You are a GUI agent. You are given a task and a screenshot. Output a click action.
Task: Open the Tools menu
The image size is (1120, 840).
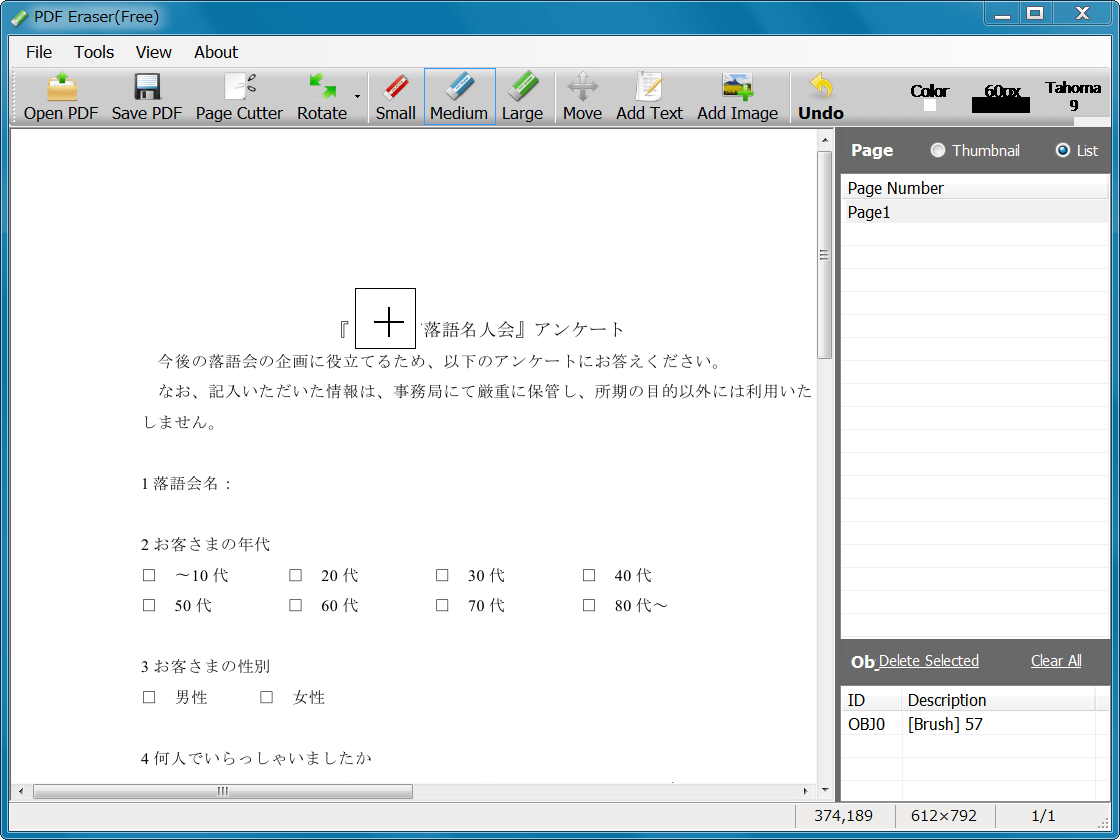click(x=94, y=52)
